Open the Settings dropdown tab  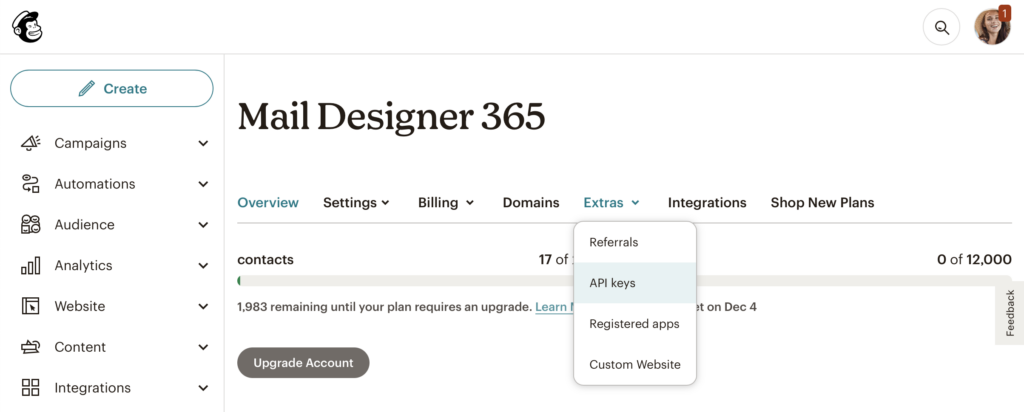pos(357,202)
